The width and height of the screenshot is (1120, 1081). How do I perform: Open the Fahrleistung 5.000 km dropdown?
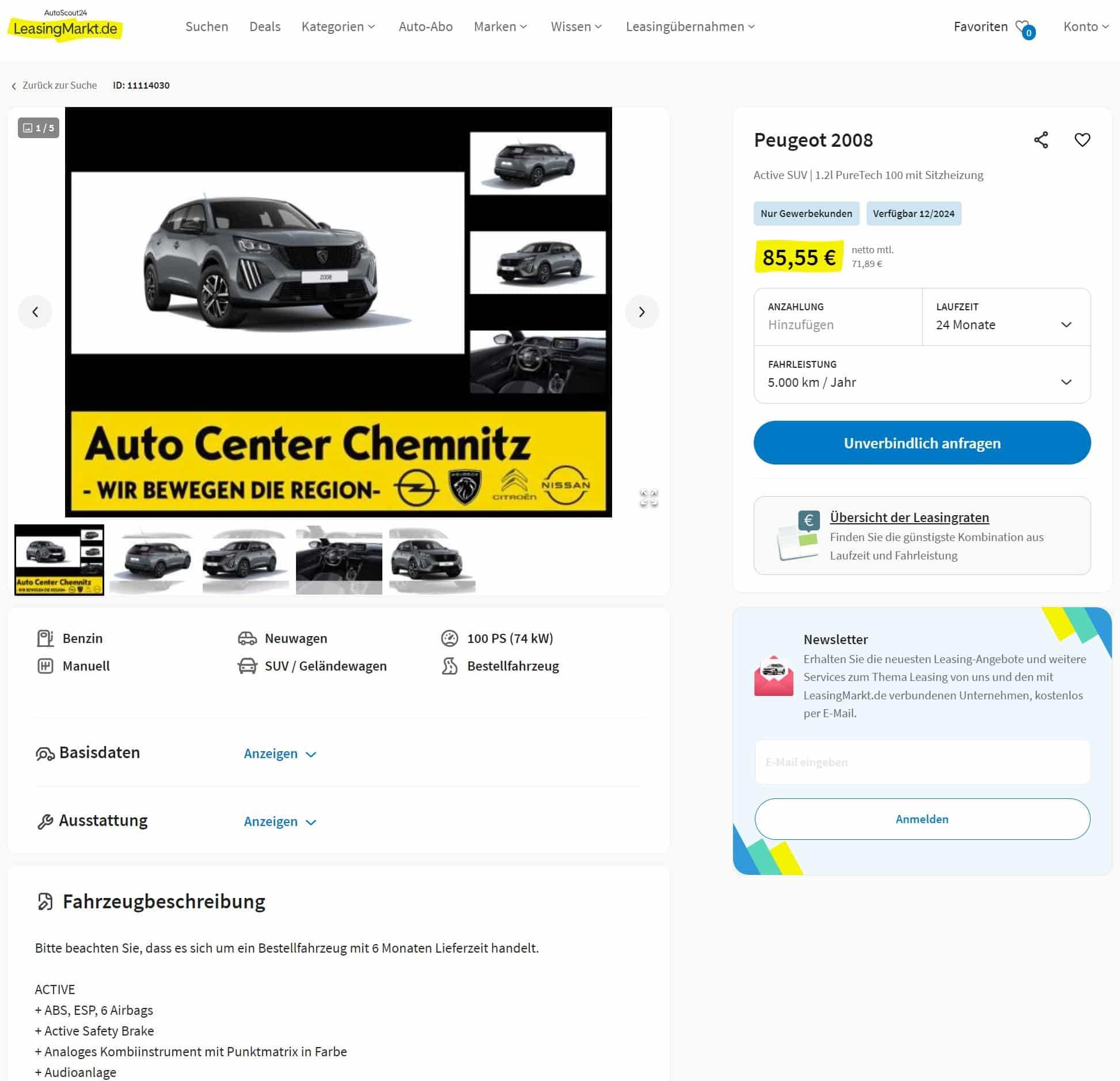[922, 375]
